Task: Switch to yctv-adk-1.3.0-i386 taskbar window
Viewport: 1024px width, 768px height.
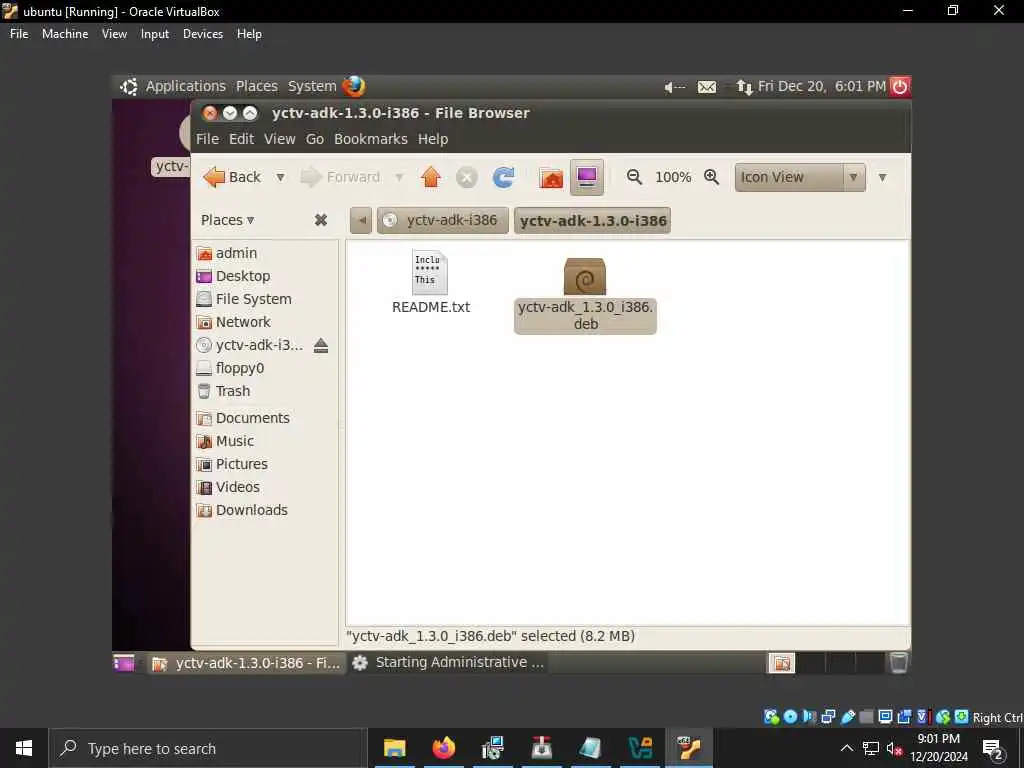Action: click(x=246, y=663)
